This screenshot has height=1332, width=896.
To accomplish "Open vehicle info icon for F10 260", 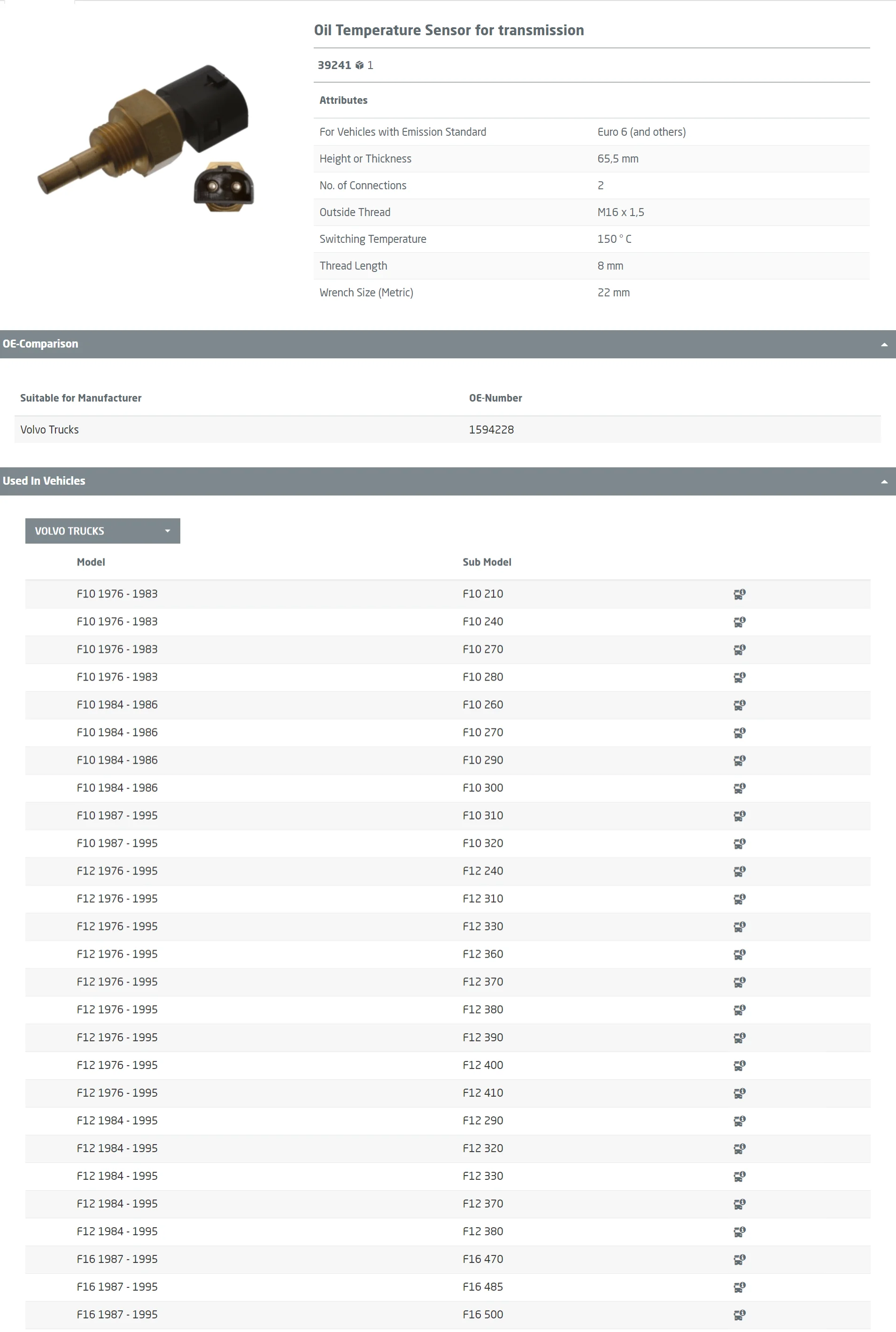I will 739,705.
